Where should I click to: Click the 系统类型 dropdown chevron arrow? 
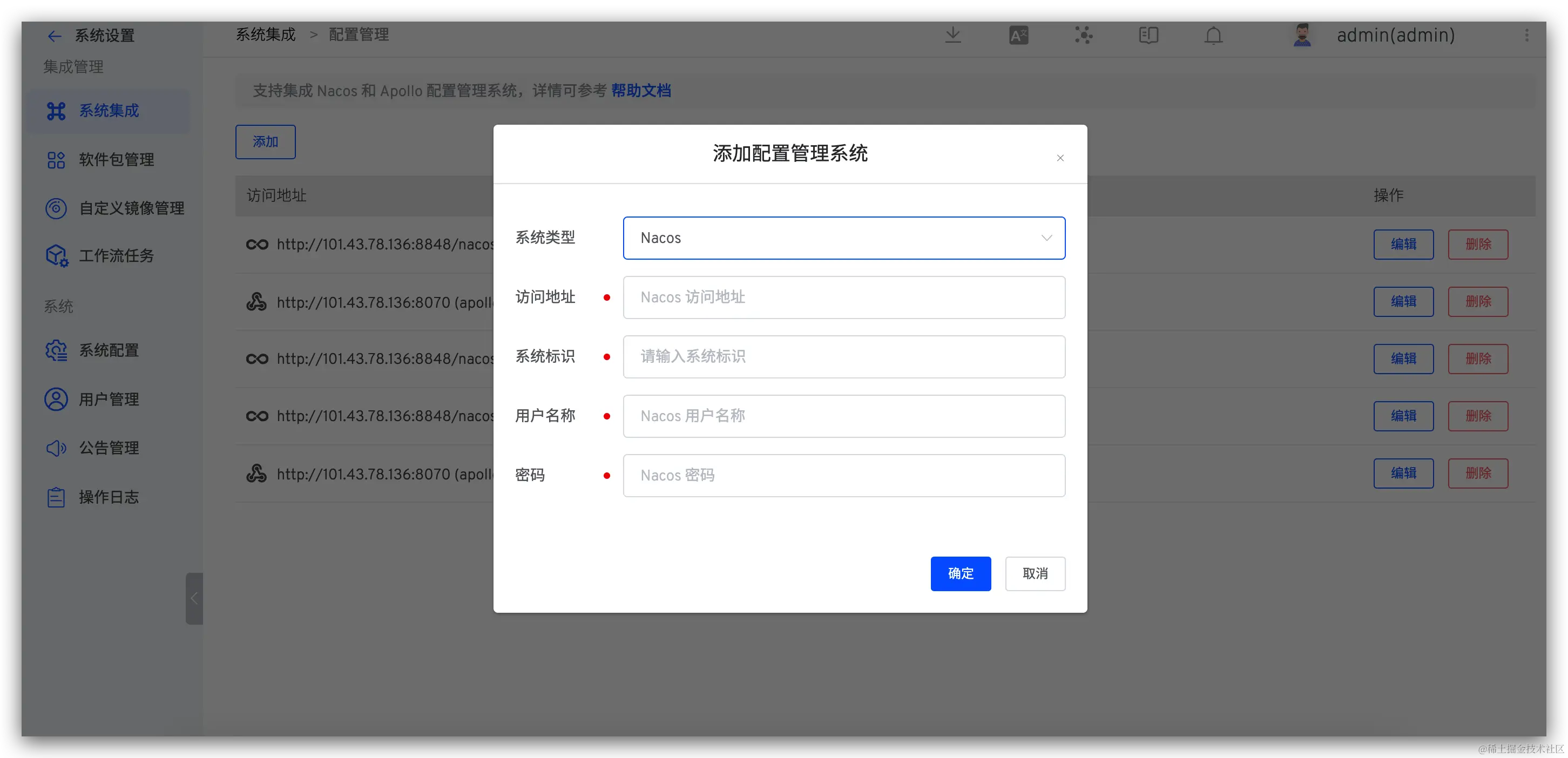click(1046, 238)
